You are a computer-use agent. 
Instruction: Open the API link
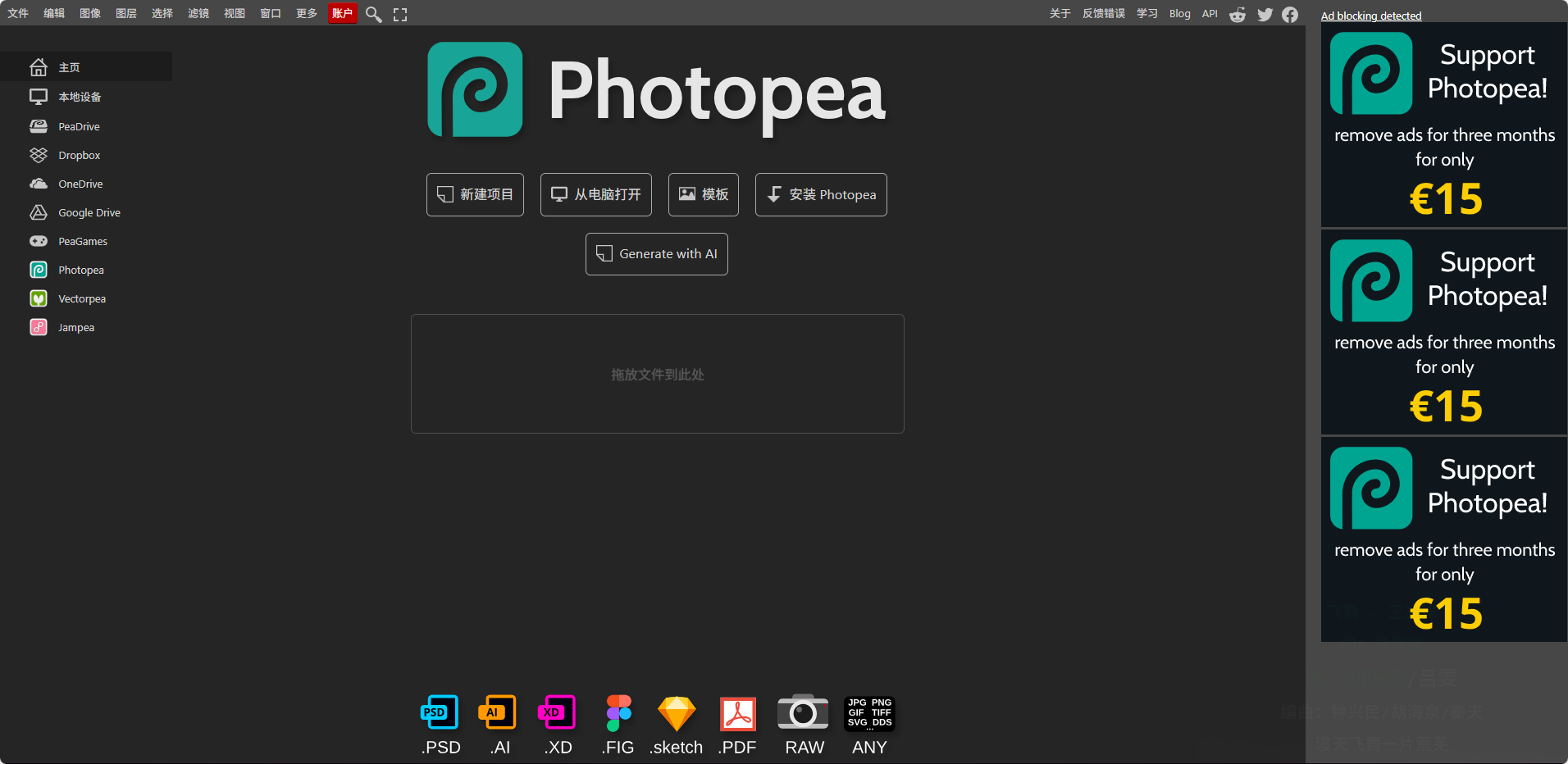[1210, 14]
